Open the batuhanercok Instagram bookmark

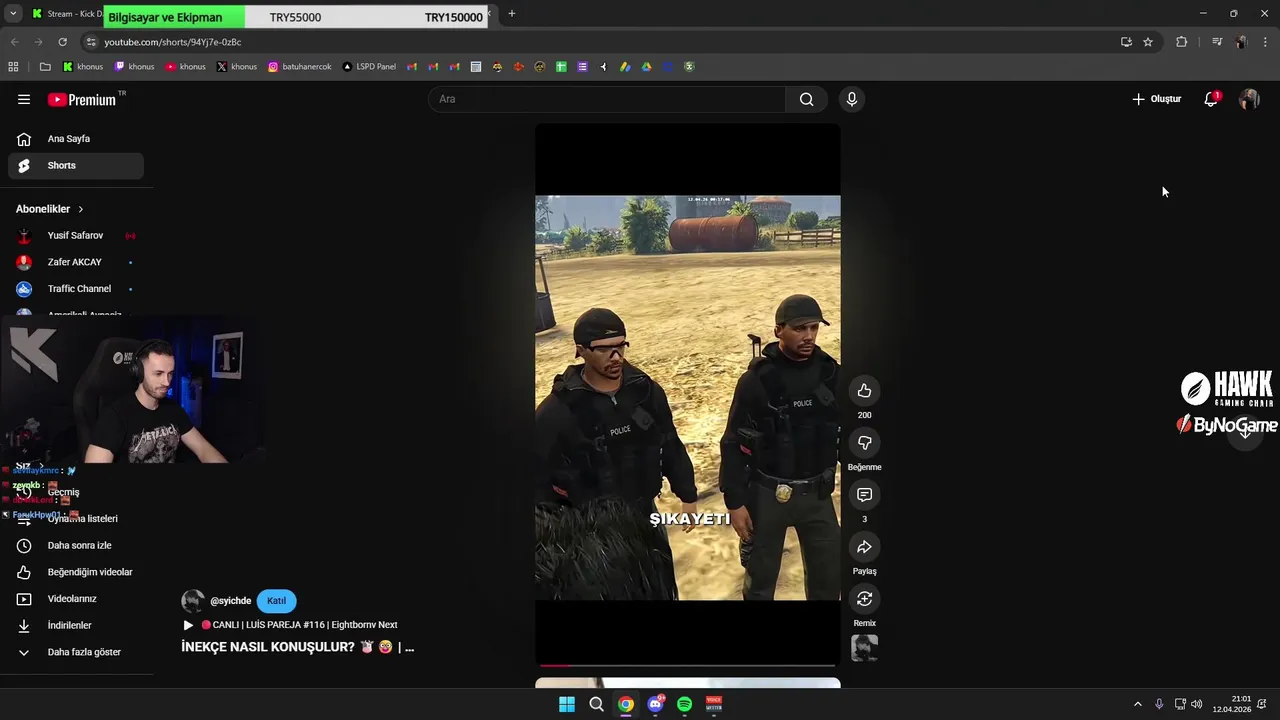point(299,67)
